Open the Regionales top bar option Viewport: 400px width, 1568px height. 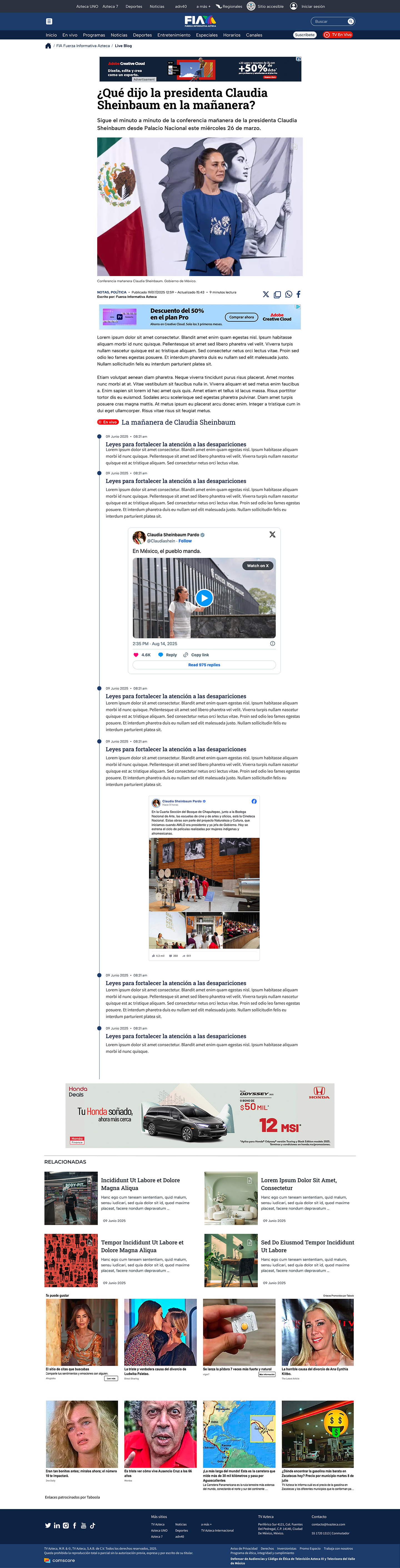point(229,6)
